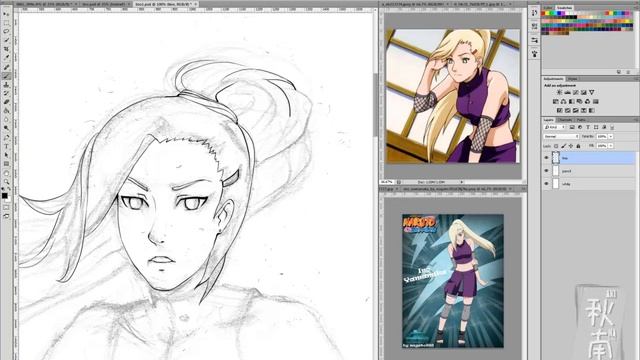Switch to the Adjustments tab

pyautogui.click(x=553, y=79)
